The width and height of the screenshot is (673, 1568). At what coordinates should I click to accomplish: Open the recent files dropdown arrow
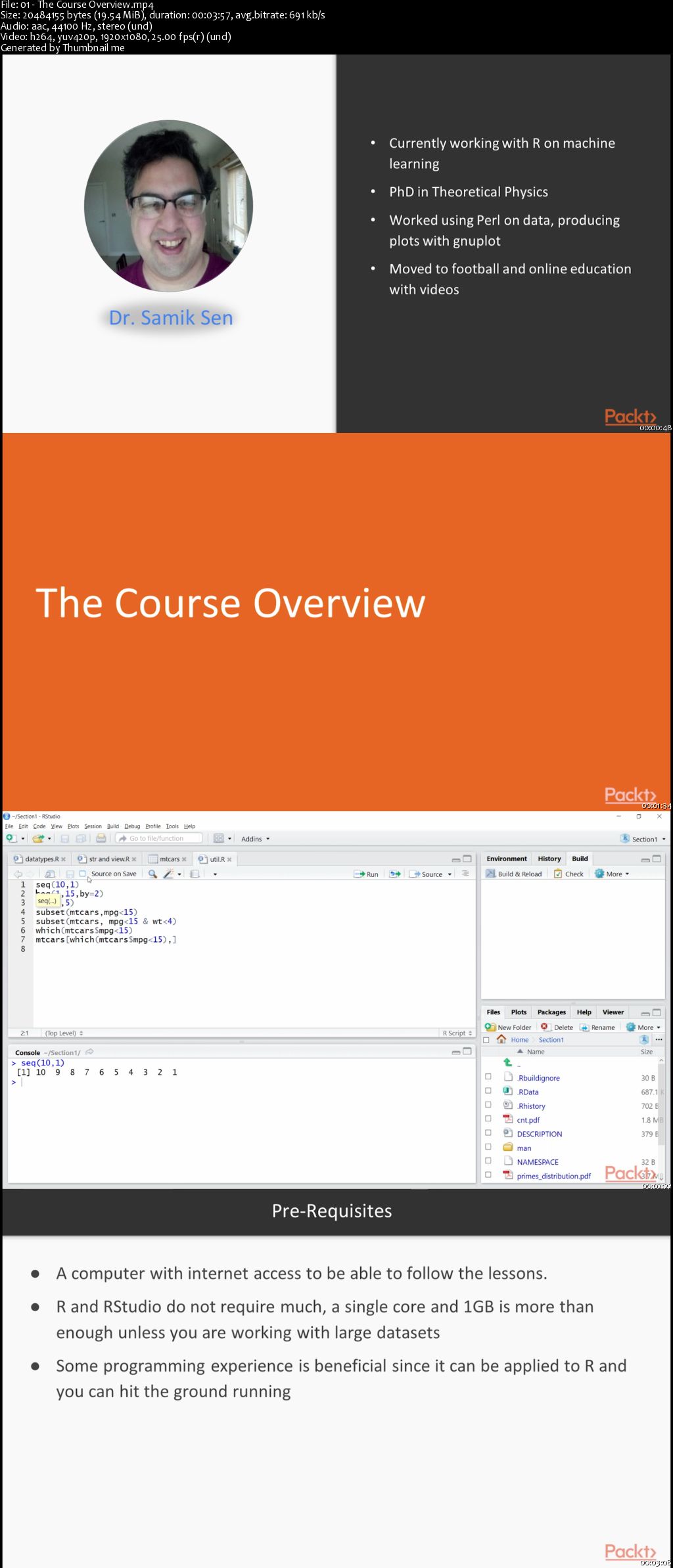click(49, 839)
